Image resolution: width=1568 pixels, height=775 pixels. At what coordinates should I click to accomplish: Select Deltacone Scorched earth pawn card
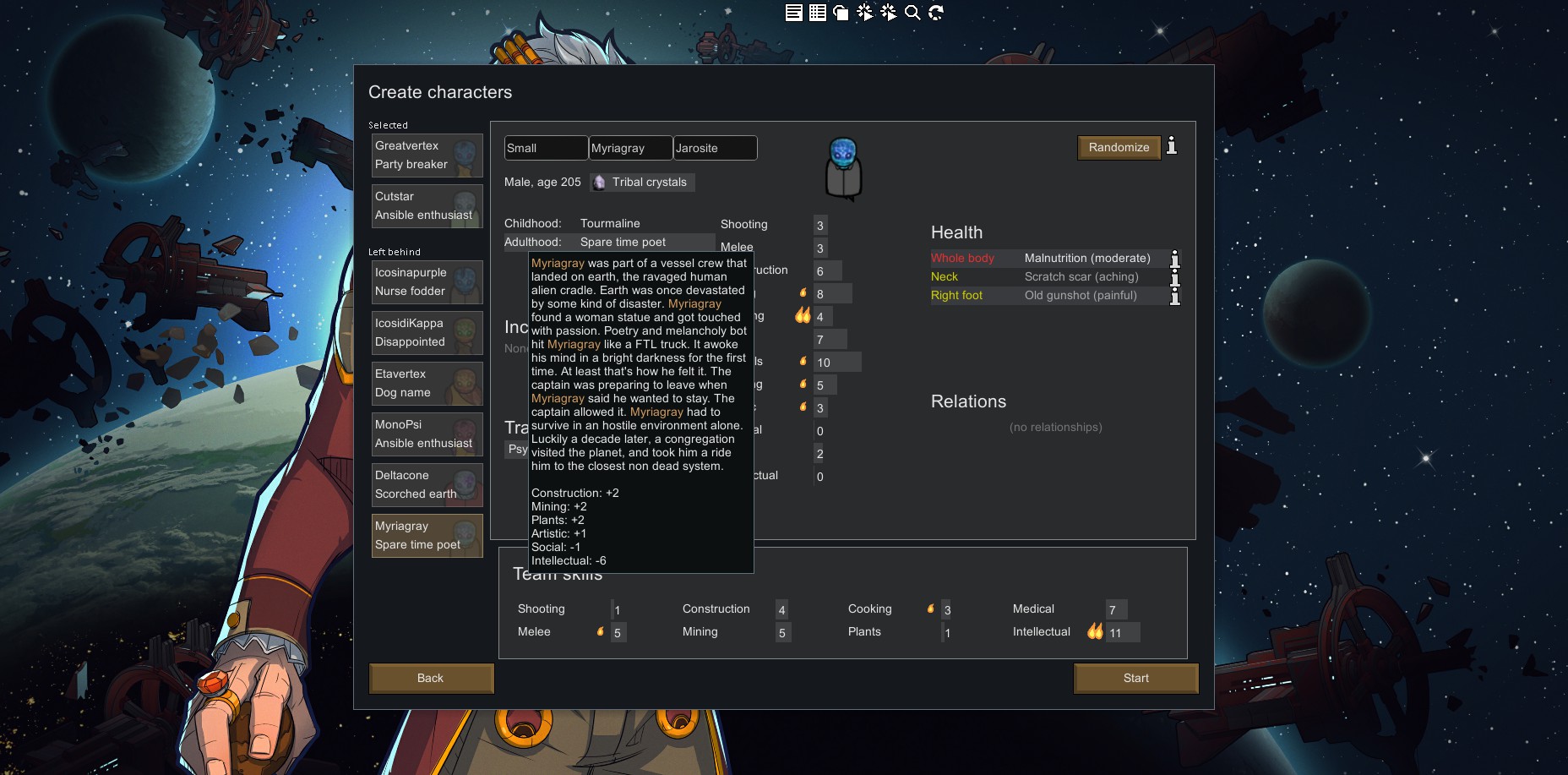(427, 485)
